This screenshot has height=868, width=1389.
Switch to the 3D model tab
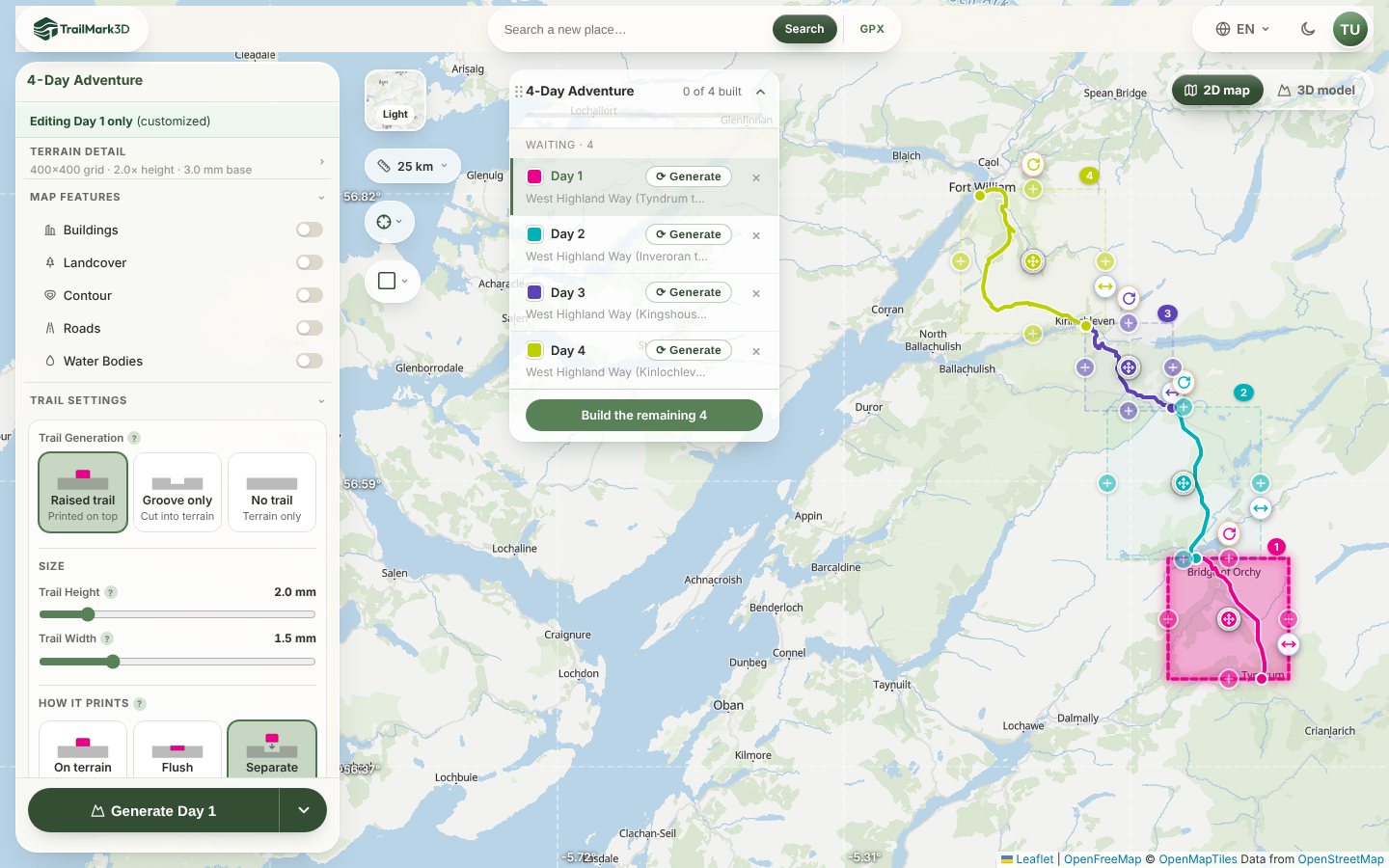coord(1317,91)
